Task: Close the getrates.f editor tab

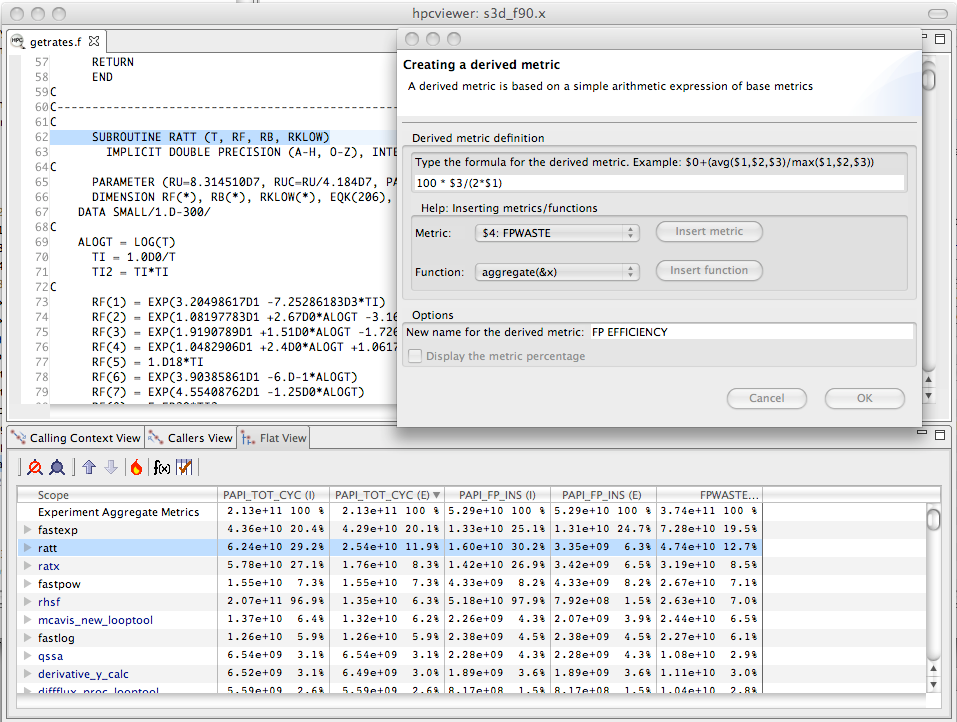Action: click(94, 41)
